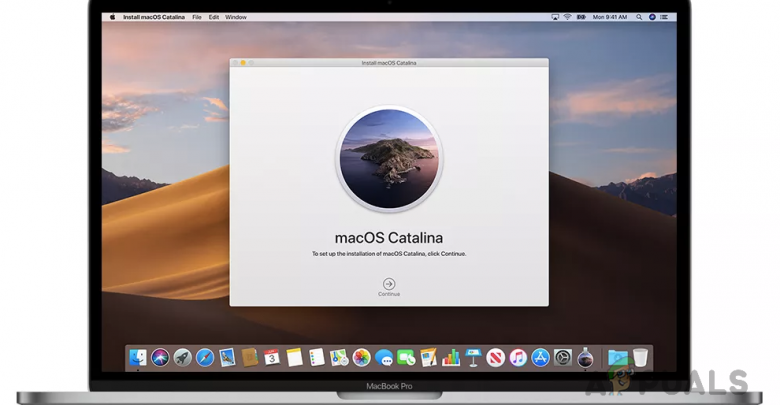Open Launchpad rocket icon

[182, 357]
